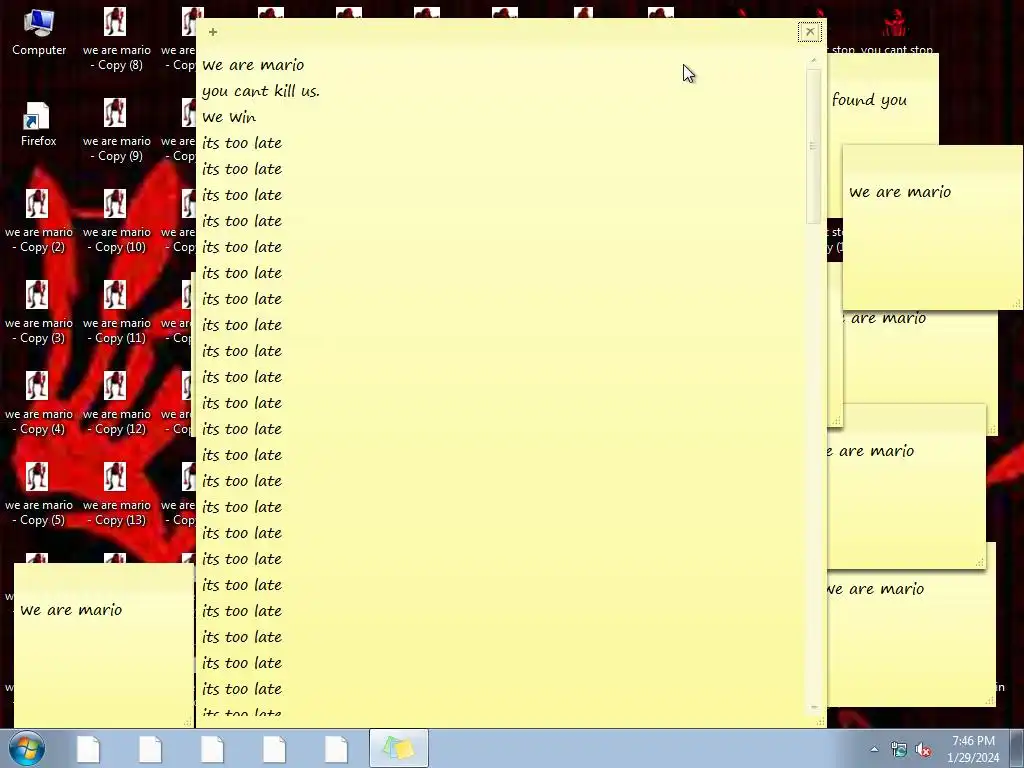Focus the 'we are mario' note overlapping 'found you'
Screen dimensions: 1024x768
click(933, 227)
